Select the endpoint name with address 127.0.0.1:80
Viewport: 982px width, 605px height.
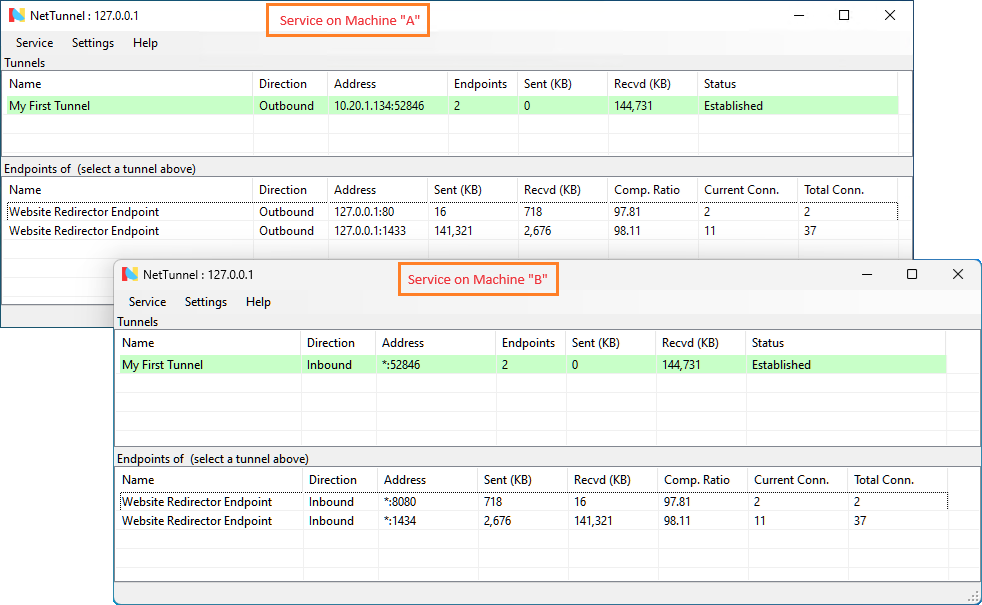[x=84, y=212]
